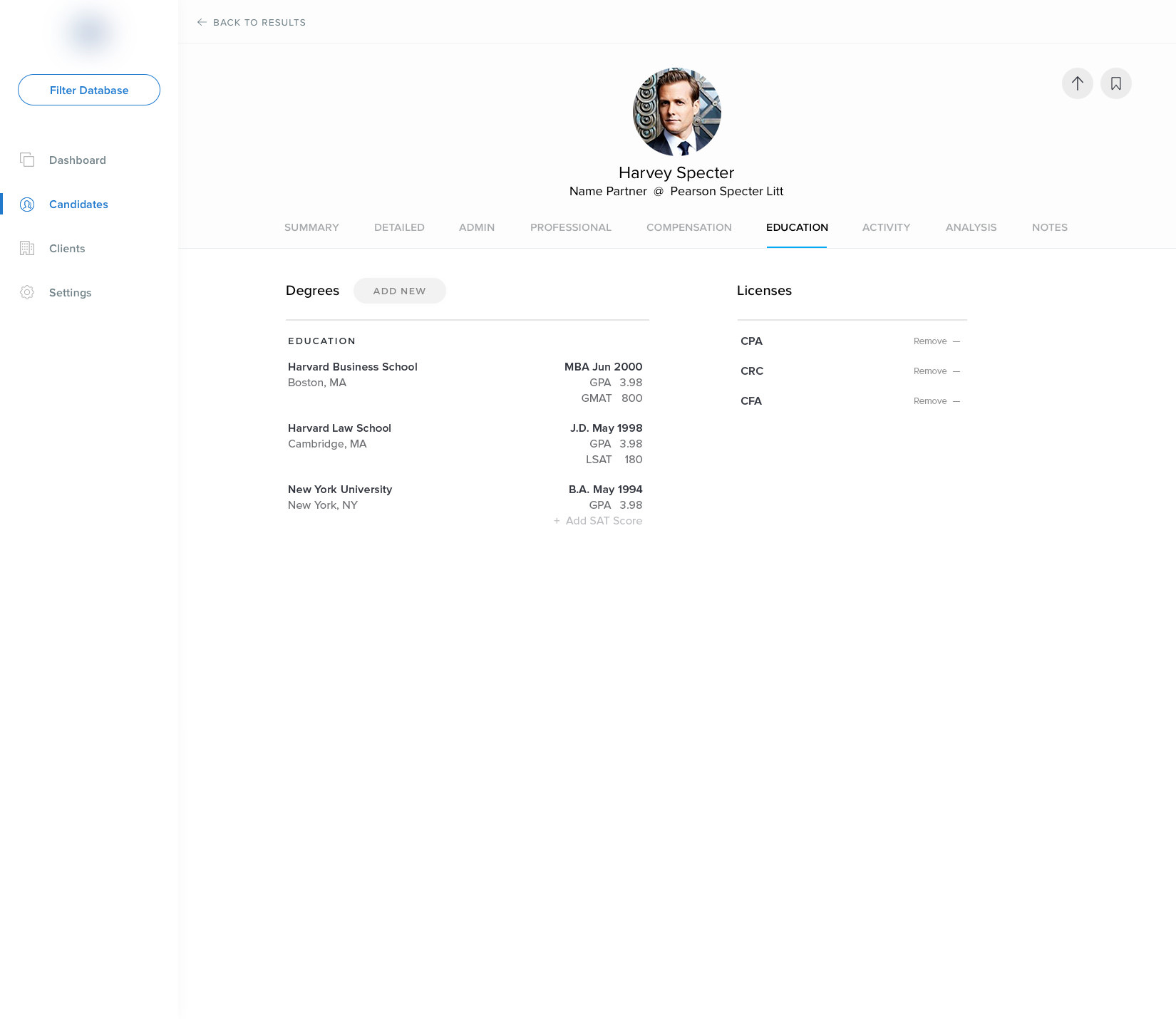Click the Licenses section heading
This screenshot has width=1176, height=1019.
pos(764,291)
